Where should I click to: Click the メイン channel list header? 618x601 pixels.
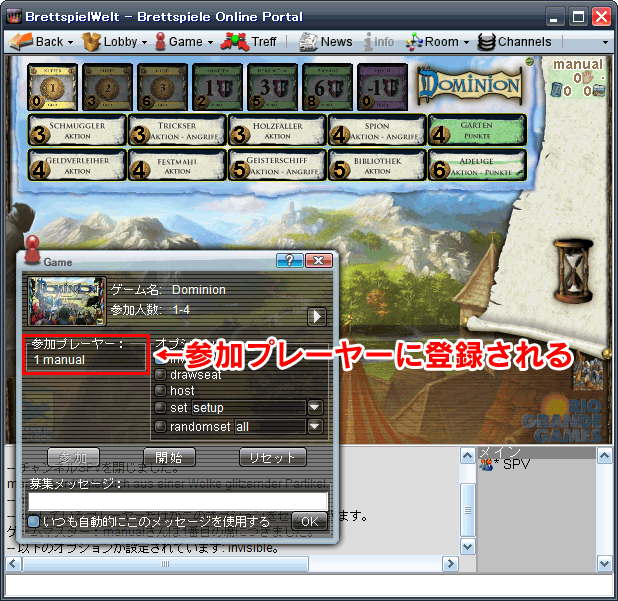[x=536, y=452]
